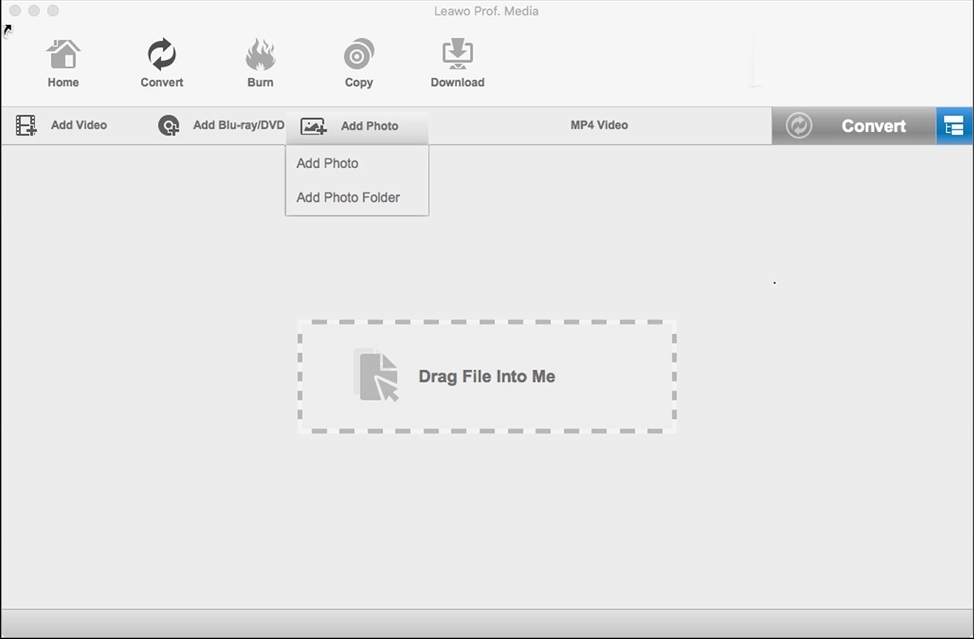
Task: Click the circular arrows icon on Convert button
Action: (798, 126)
